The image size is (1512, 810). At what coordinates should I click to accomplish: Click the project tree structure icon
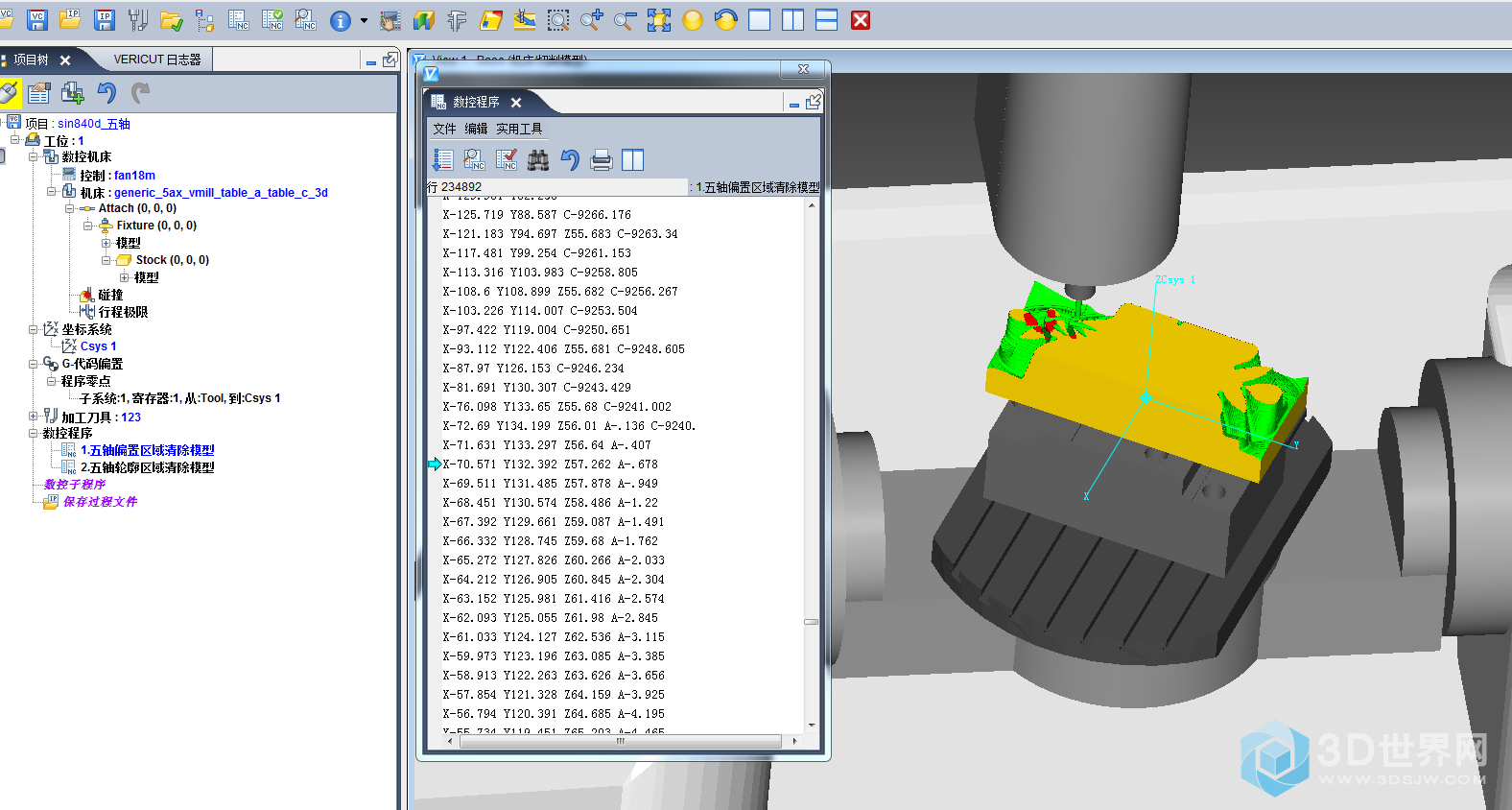(x=204, y=19)
